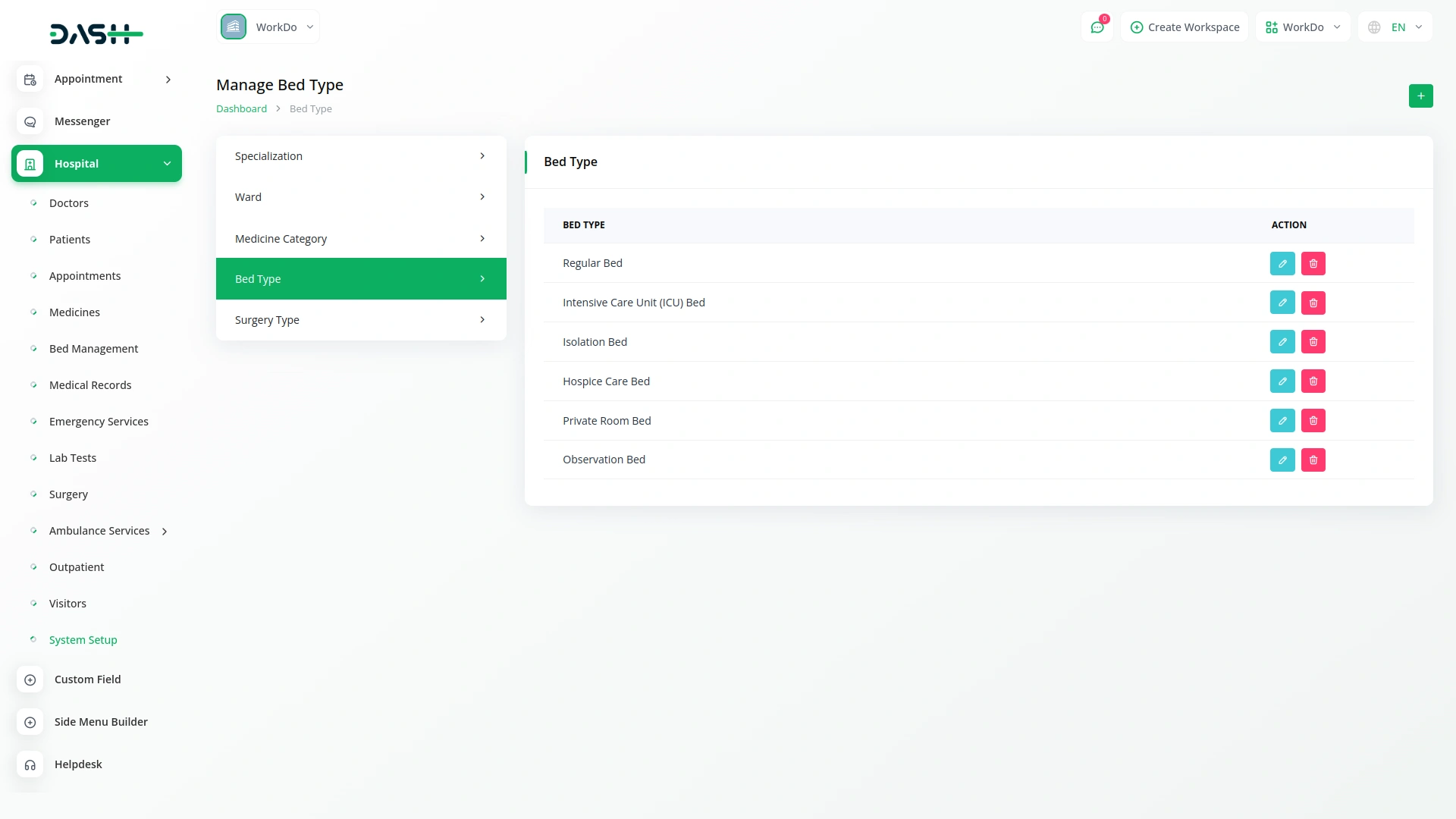
Task: Click the Custom Field sidebar icon
Action: [x=30, y=679]
